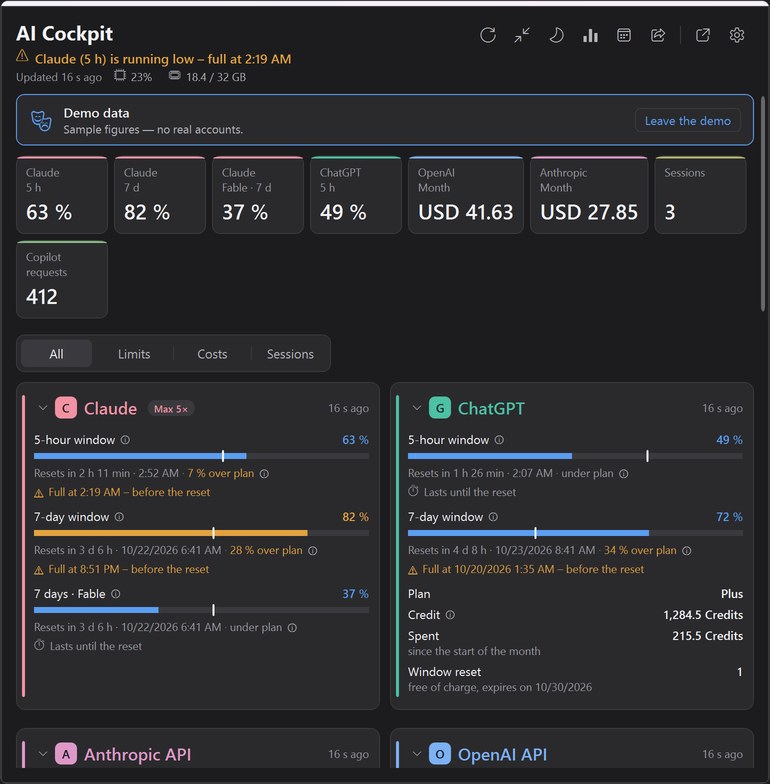Click info icon next to ChatGPT 5-hour window
Screen dimensions: 770x784
499,440
